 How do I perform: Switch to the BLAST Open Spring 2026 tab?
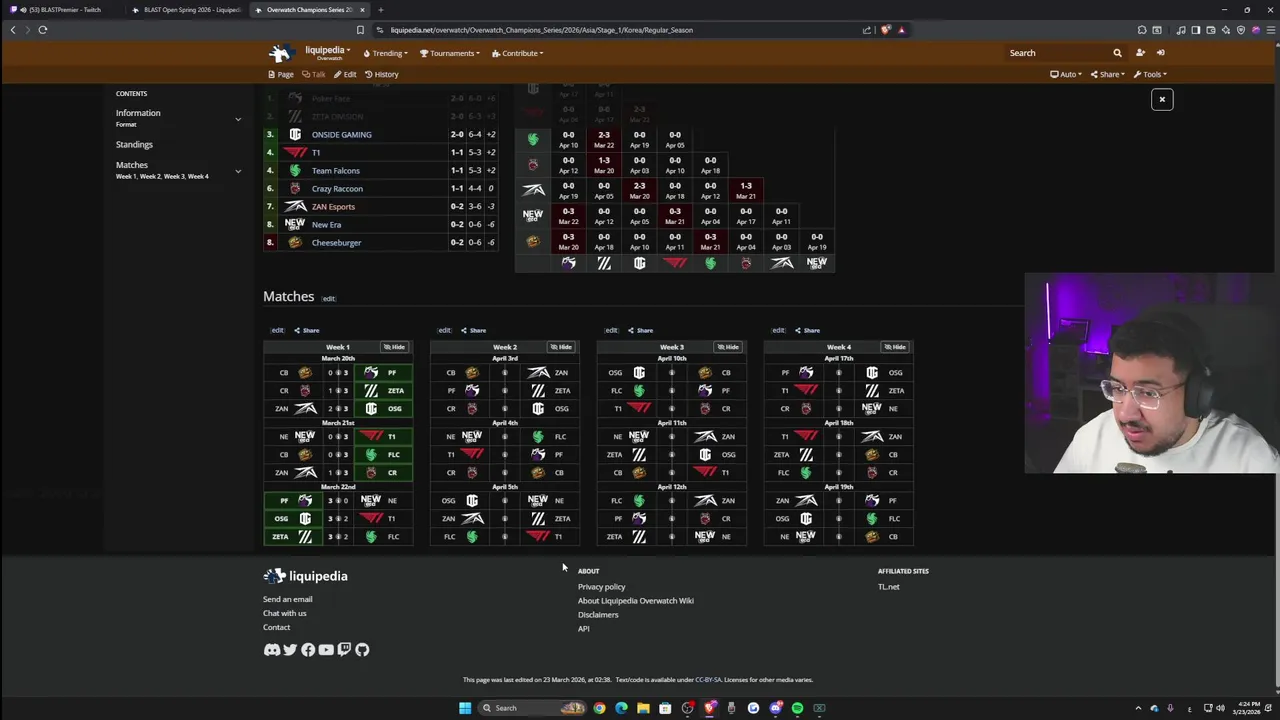coord(186,10)
